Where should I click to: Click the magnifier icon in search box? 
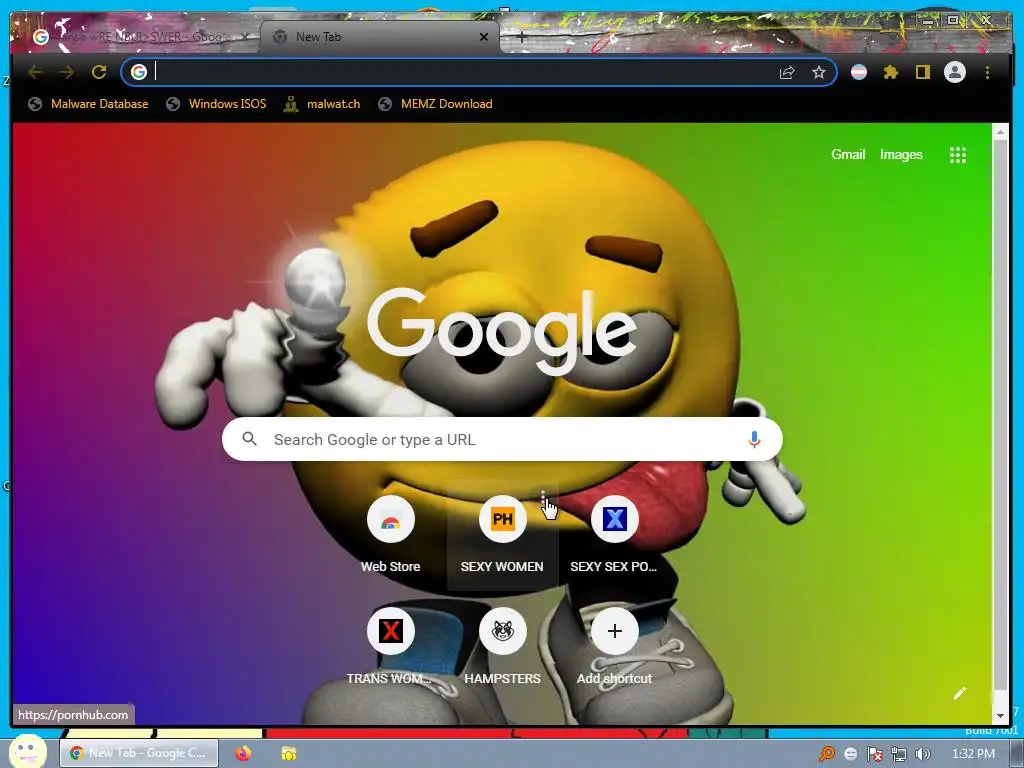(249, 439)
